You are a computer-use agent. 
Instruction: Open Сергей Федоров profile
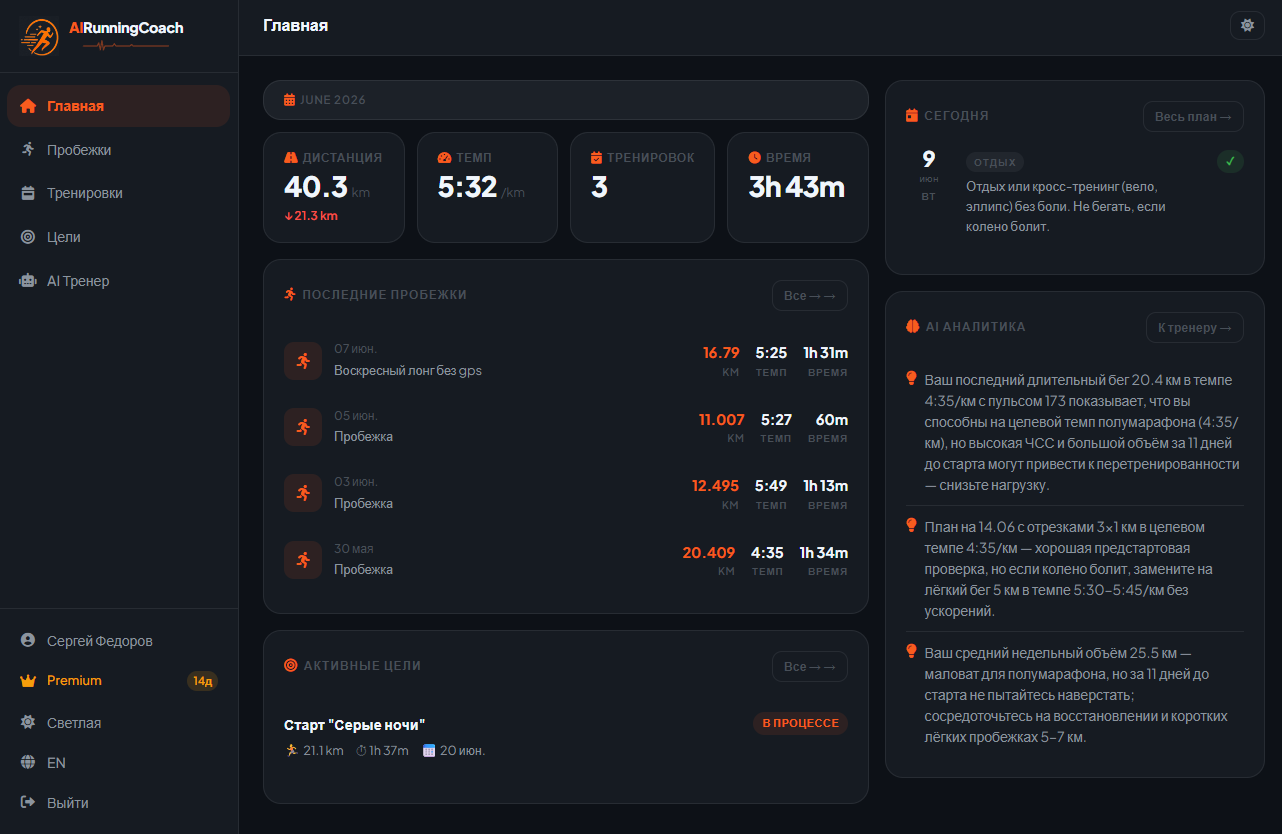[118, 640]
